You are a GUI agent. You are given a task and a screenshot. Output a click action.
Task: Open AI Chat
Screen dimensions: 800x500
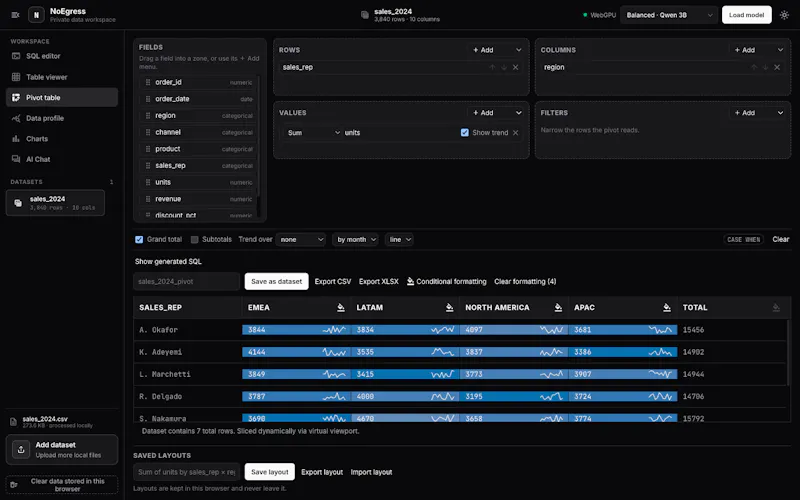click(x=62, y=159)
